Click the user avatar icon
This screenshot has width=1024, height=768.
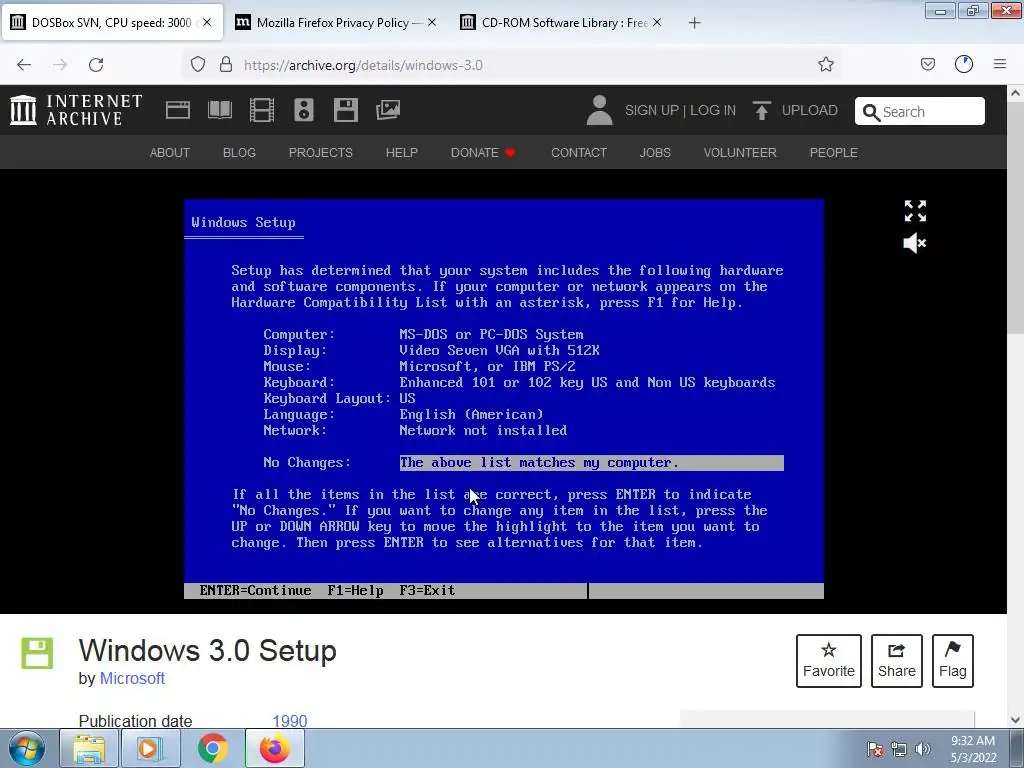pyautogui.click(x=599, y=110)
